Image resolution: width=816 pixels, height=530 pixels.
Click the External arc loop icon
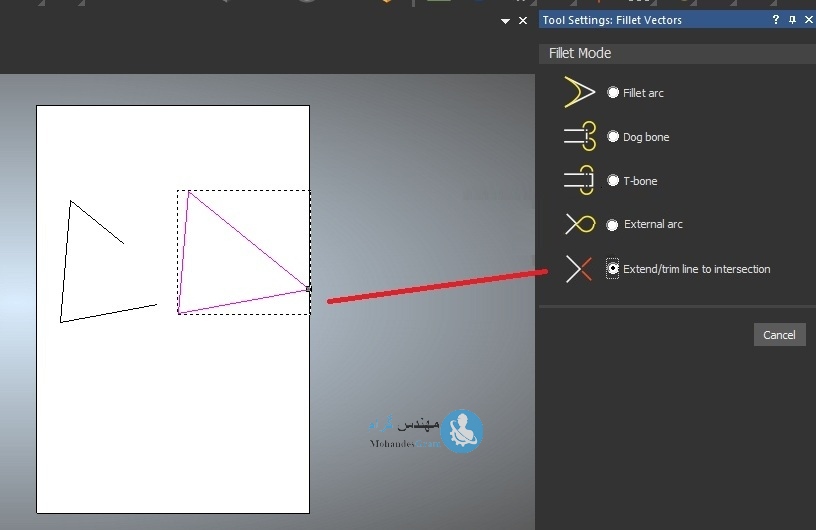(x=580, y=224)
